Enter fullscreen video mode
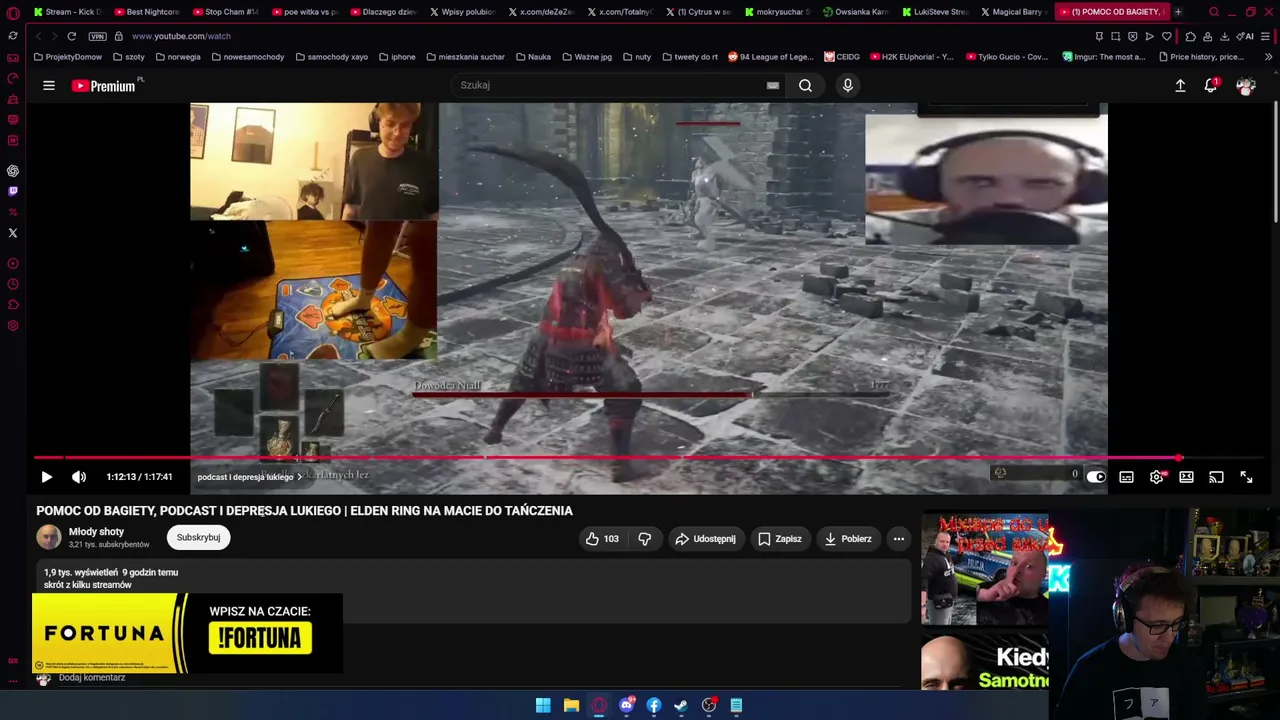1280x720 pixels. pyautogui.click(x=1246, y=477)
